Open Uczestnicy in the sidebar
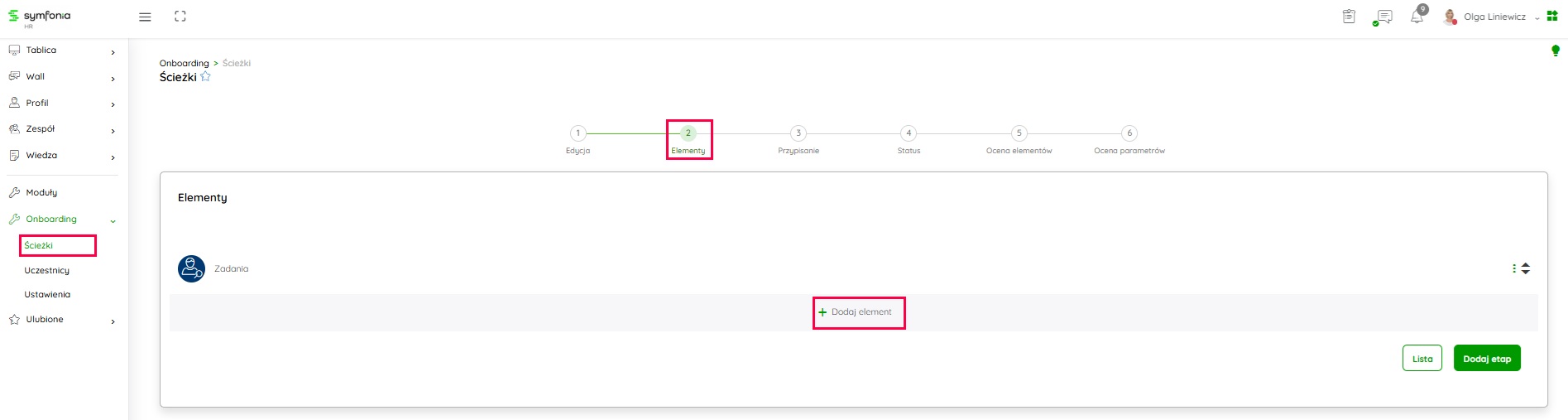This screenshot has height=420, width=1568. [47, 271]
